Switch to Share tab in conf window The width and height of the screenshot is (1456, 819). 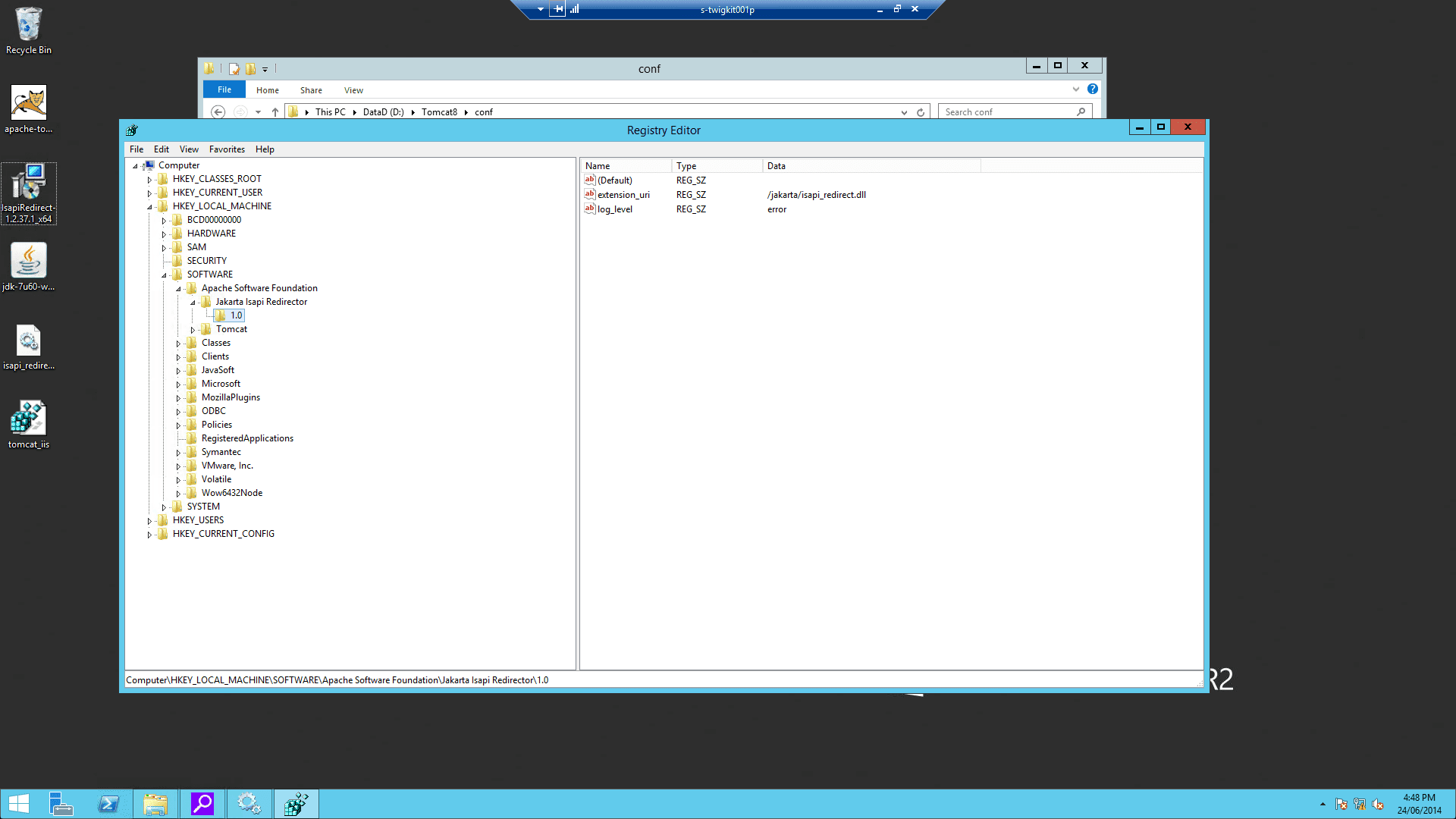pyautogui.click(x=311, y=90)
